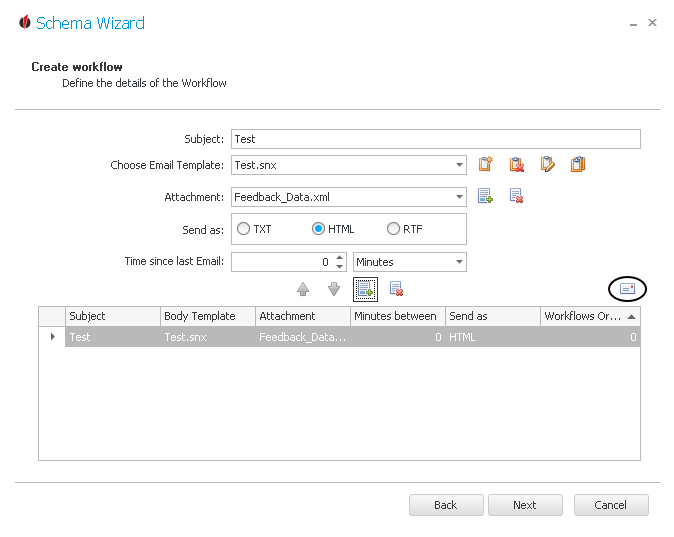Image resolution: width=674 pixels, height=537 pixels.
Task: Click the Body Template column header
Action: (208, 316)
